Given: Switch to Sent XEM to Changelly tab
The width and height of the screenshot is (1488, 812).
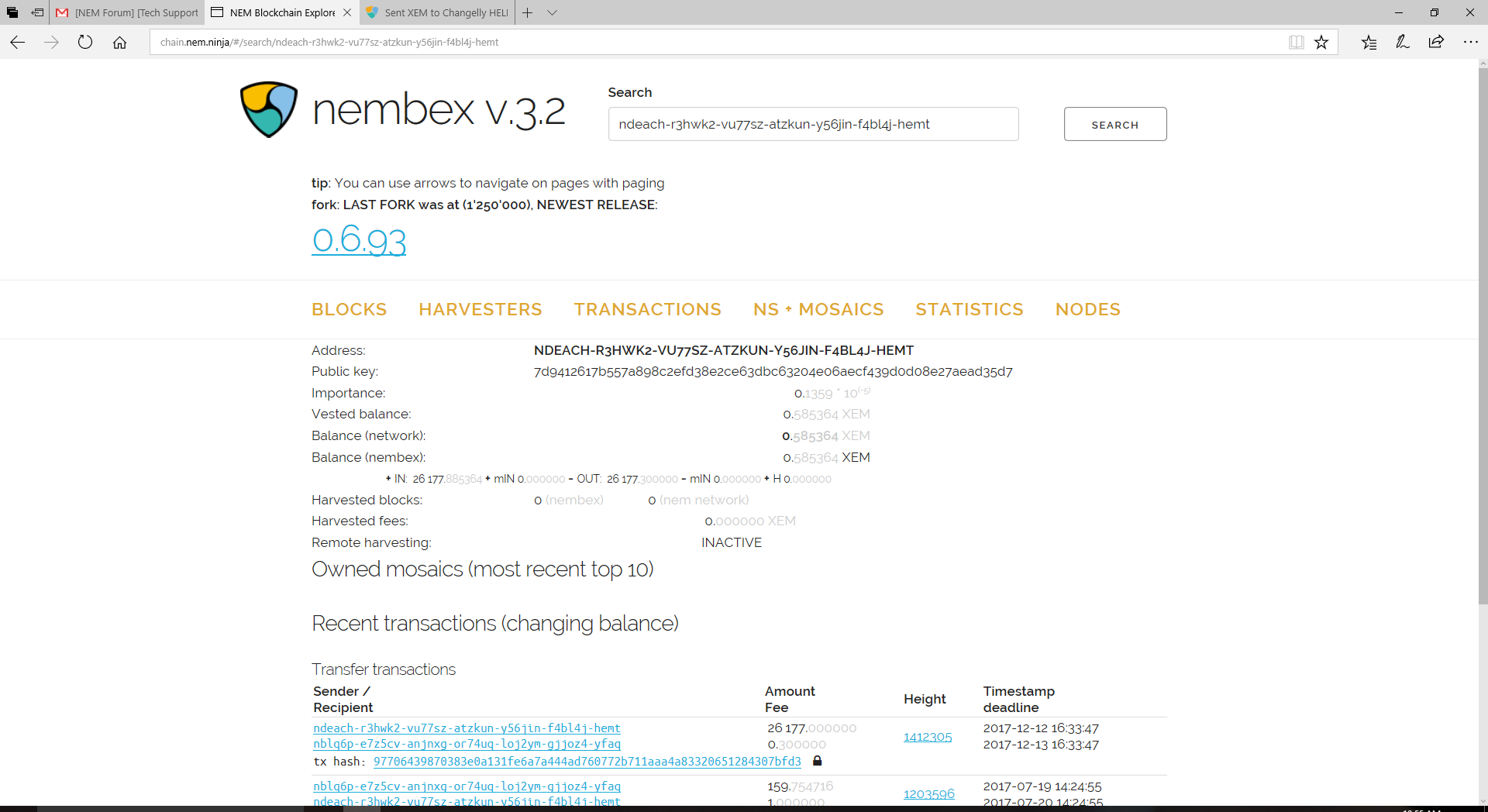Looking at the screenshot, I should point(438,12).
